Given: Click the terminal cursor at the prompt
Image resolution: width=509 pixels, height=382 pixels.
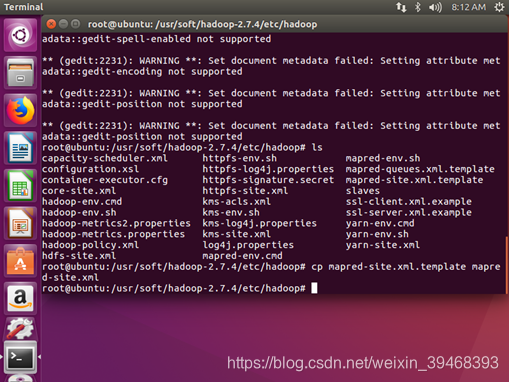Looking at the screenshot, I should [x=314, y=288].
